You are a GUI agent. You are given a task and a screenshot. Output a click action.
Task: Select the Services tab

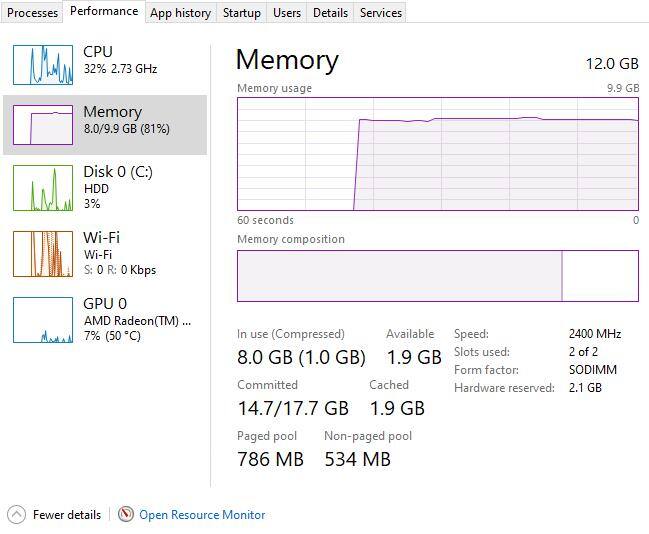click(x=380, y=13)
